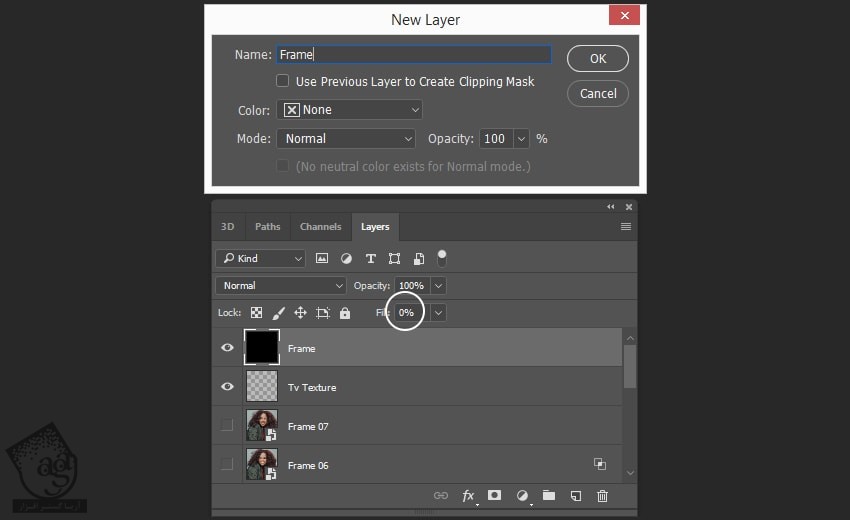Click the lock all padlock icon

click(345, 313)
